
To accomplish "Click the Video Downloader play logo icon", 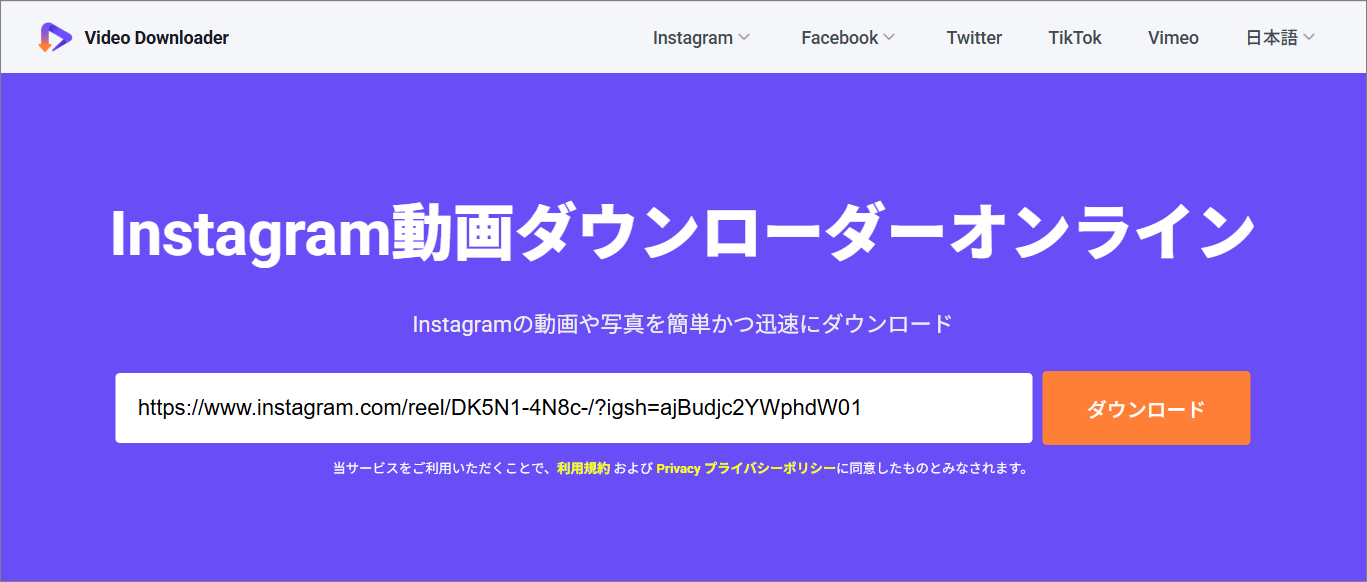I will click(55, 37).
